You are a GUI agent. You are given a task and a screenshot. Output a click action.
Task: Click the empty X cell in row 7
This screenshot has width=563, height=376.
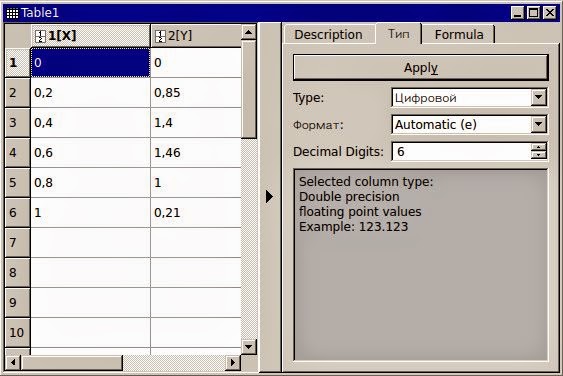click(x=90, y=243)
